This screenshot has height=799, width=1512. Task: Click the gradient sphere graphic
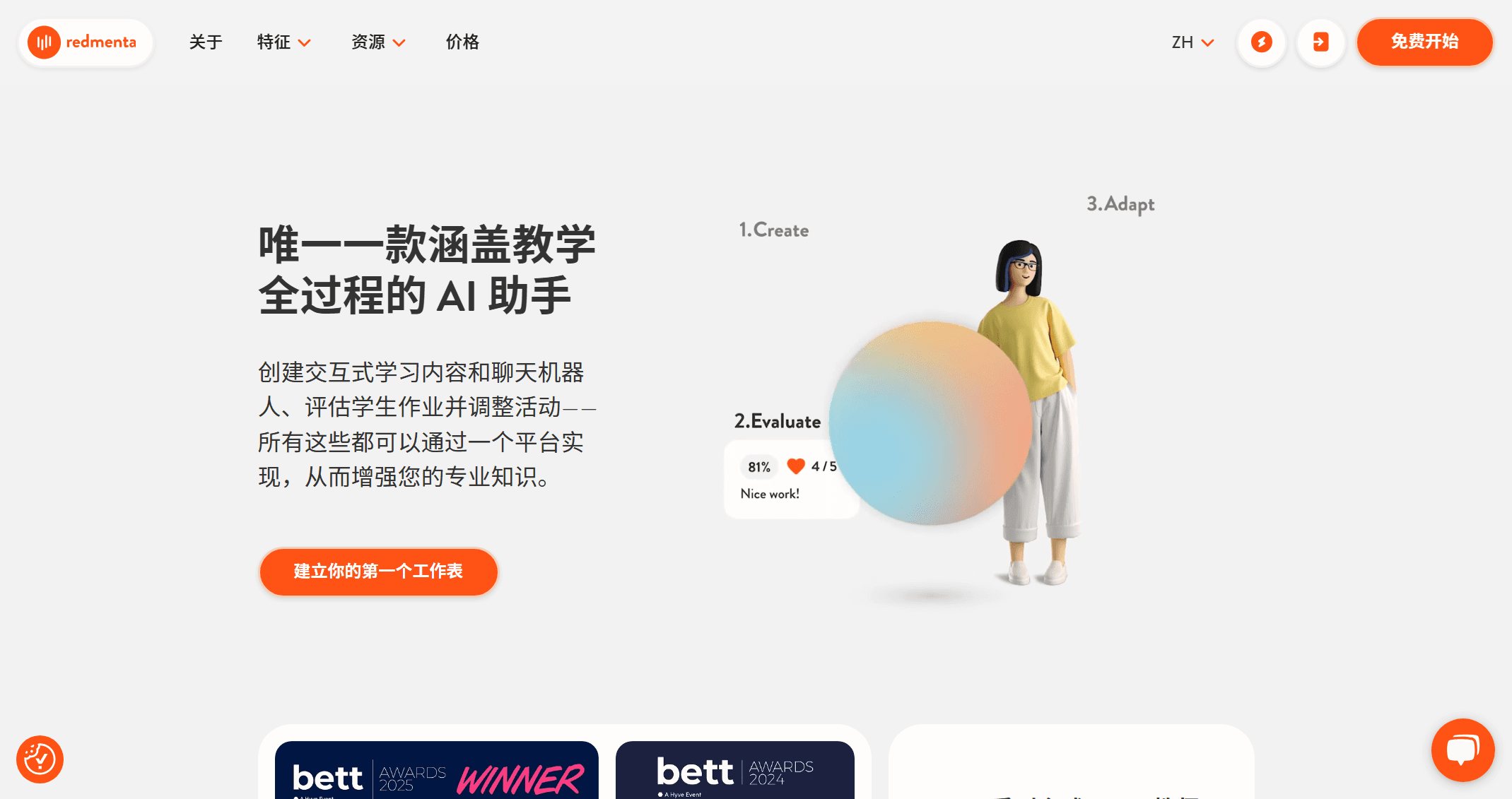click(x=930, y=424)
